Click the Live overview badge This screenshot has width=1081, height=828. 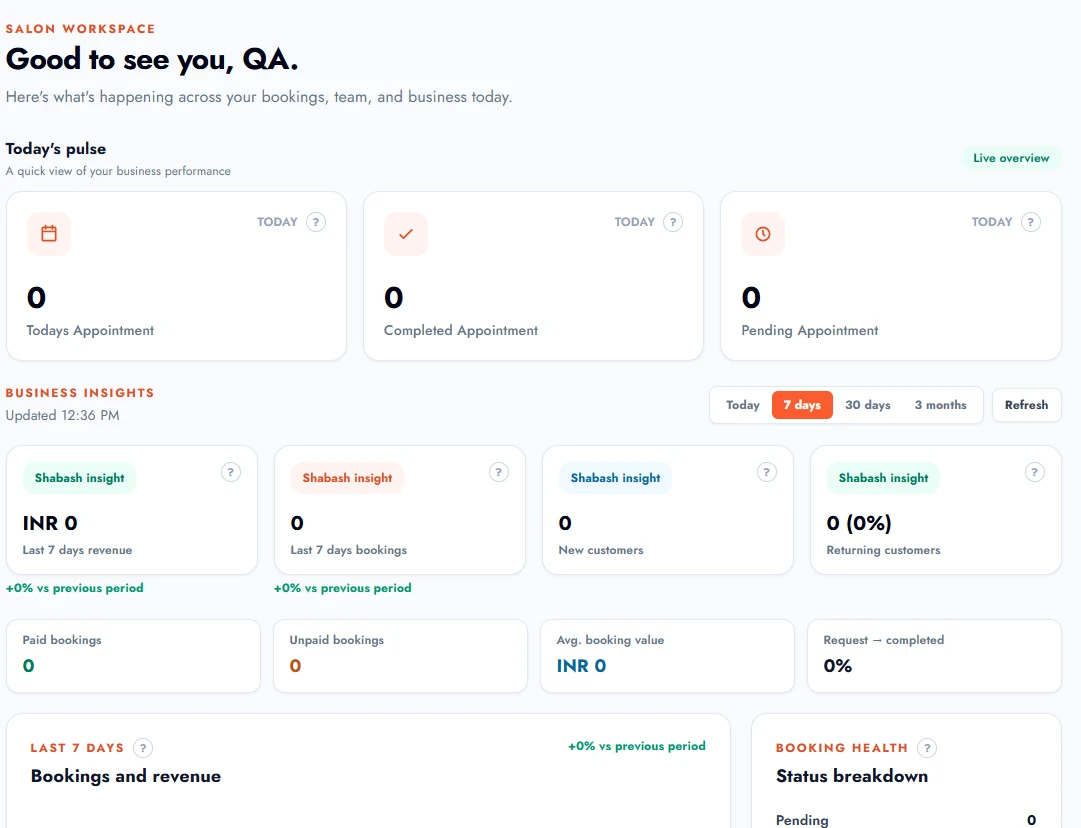[x=1011, y=158]
